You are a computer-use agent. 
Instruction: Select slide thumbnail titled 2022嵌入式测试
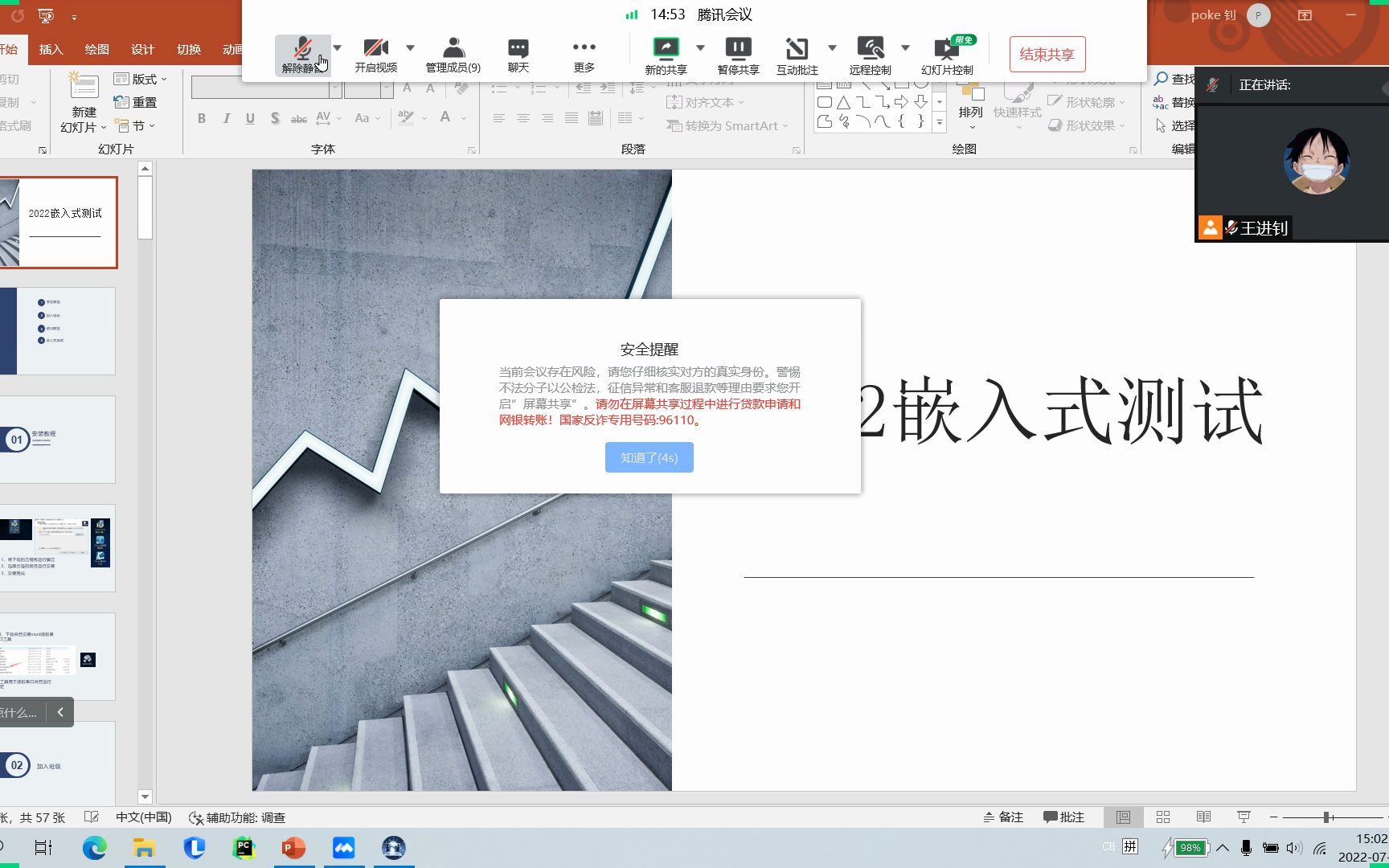click(58, 223)
